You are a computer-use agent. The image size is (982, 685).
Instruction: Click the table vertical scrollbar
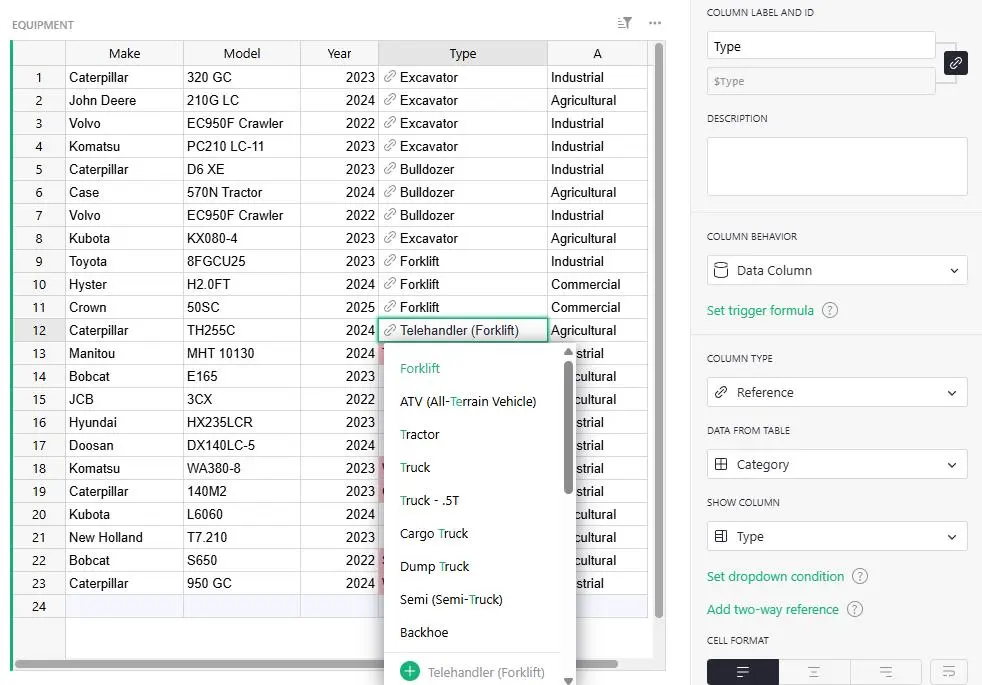click(658, 330)
